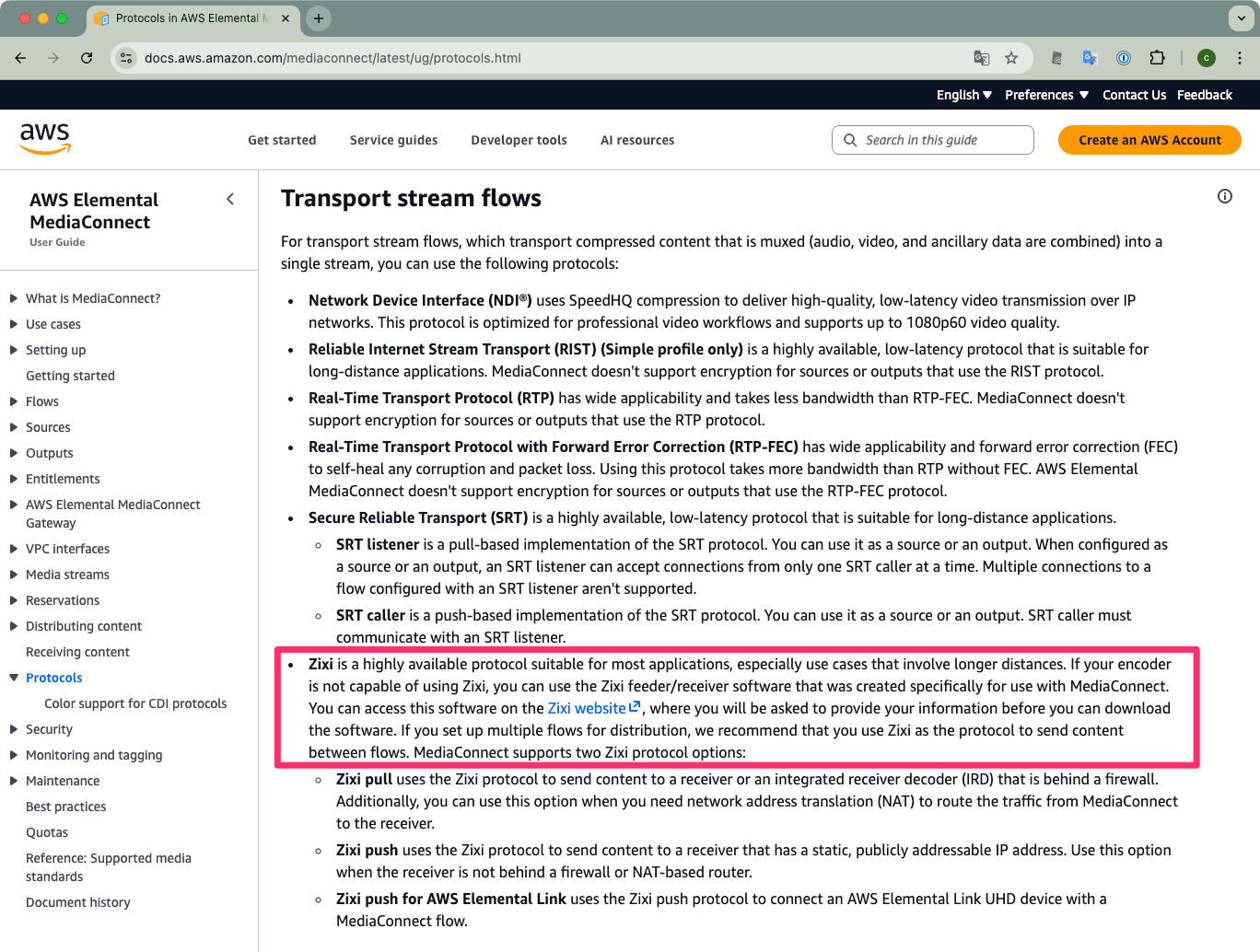Go forward to the next page
Viewport: 1260px width, 952px height.
53,58
